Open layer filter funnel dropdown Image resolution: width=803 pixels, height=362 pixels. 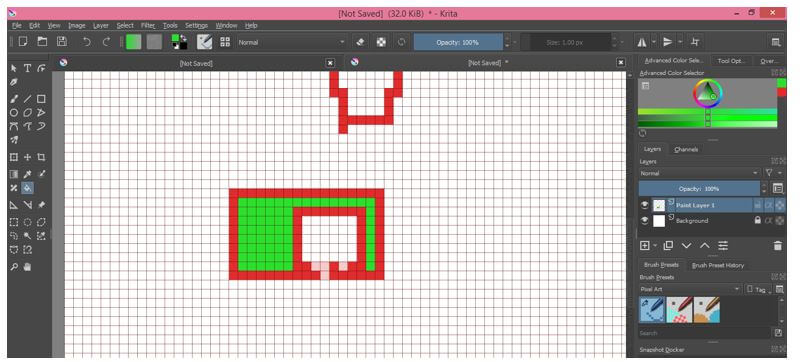[773, 173]
